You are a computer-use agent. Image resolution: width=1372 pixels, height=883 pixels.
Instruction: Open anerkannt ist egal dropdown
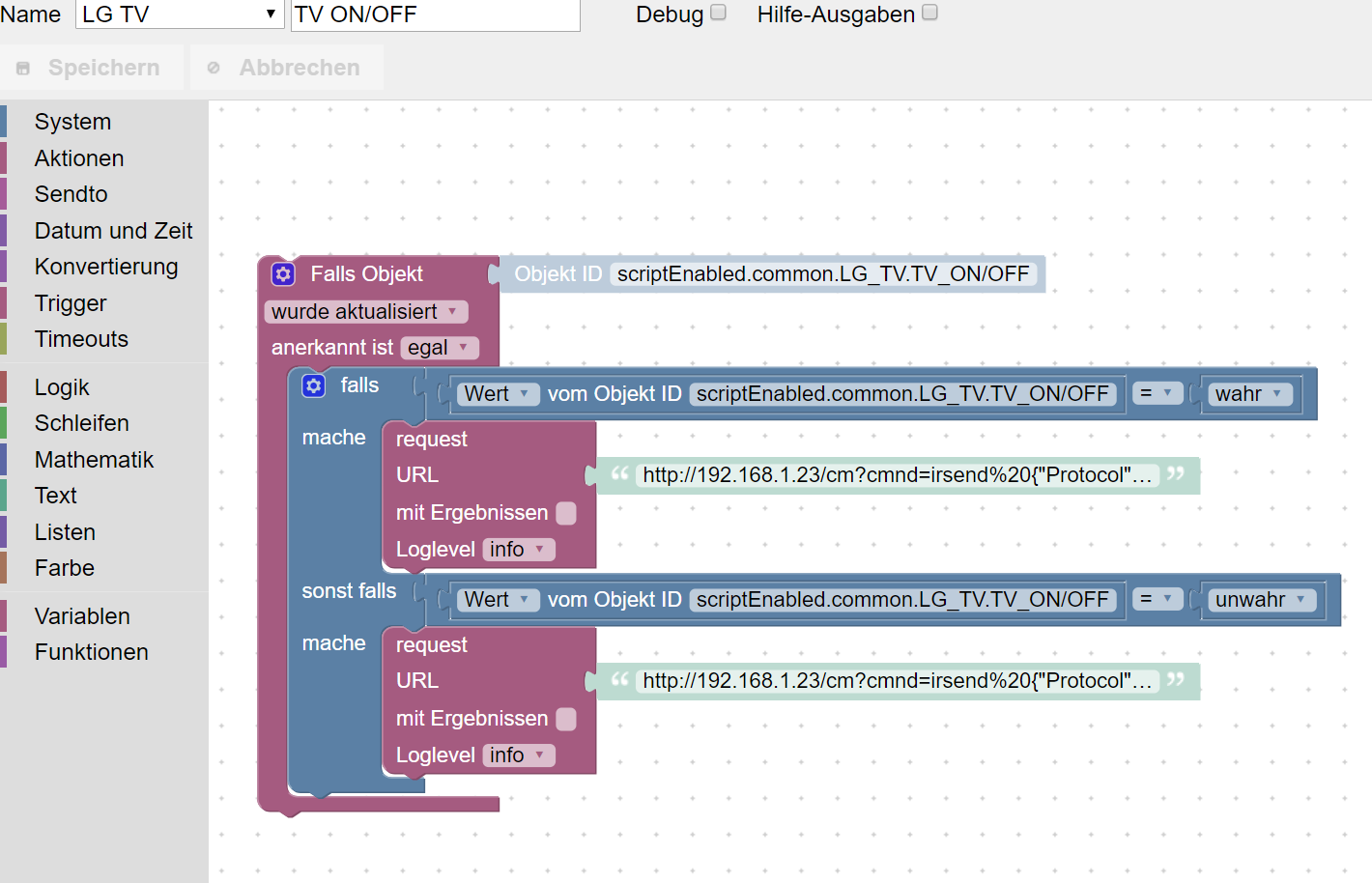pos(440,348)
